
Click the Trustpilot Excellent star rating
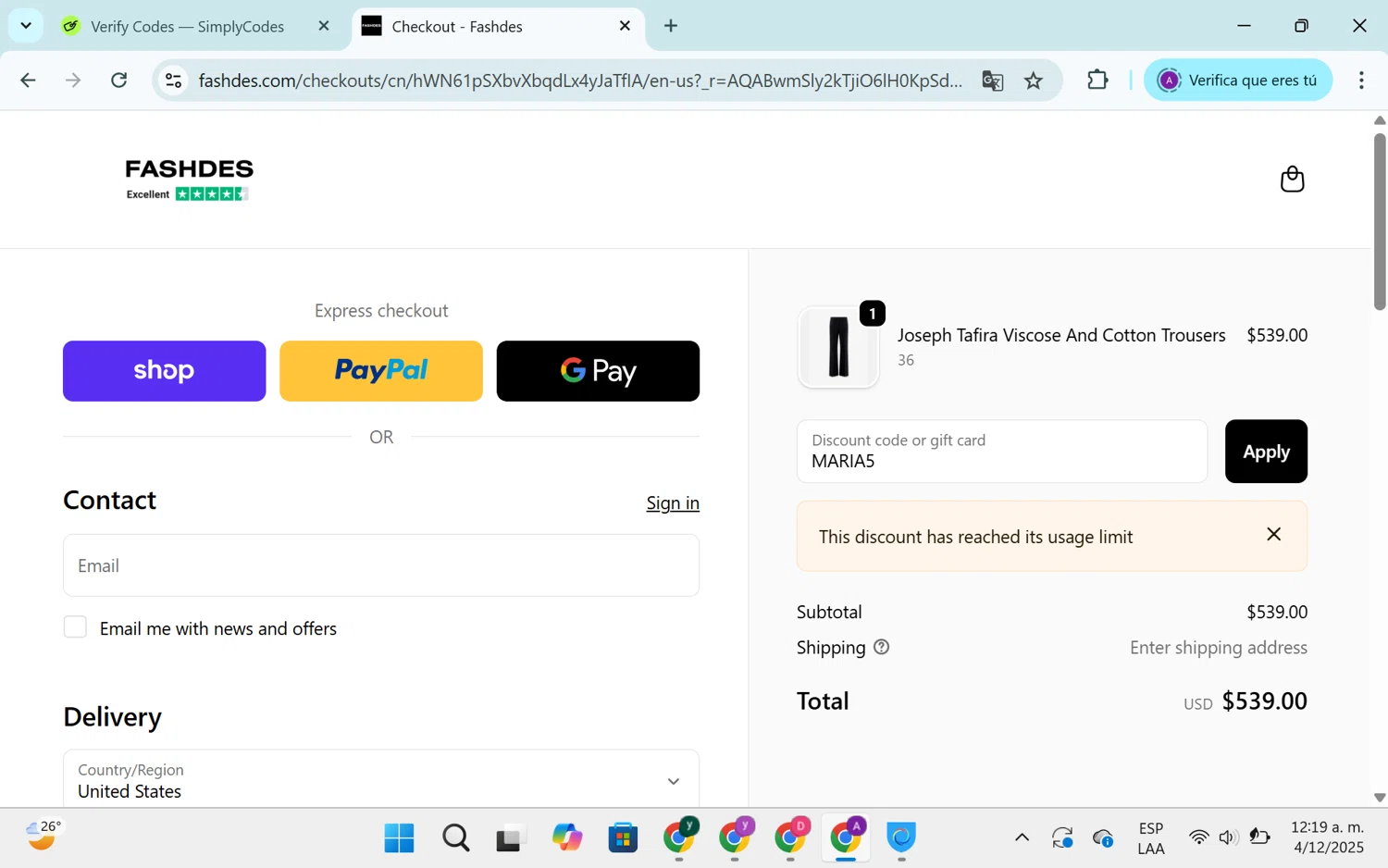tap(188, 194)
